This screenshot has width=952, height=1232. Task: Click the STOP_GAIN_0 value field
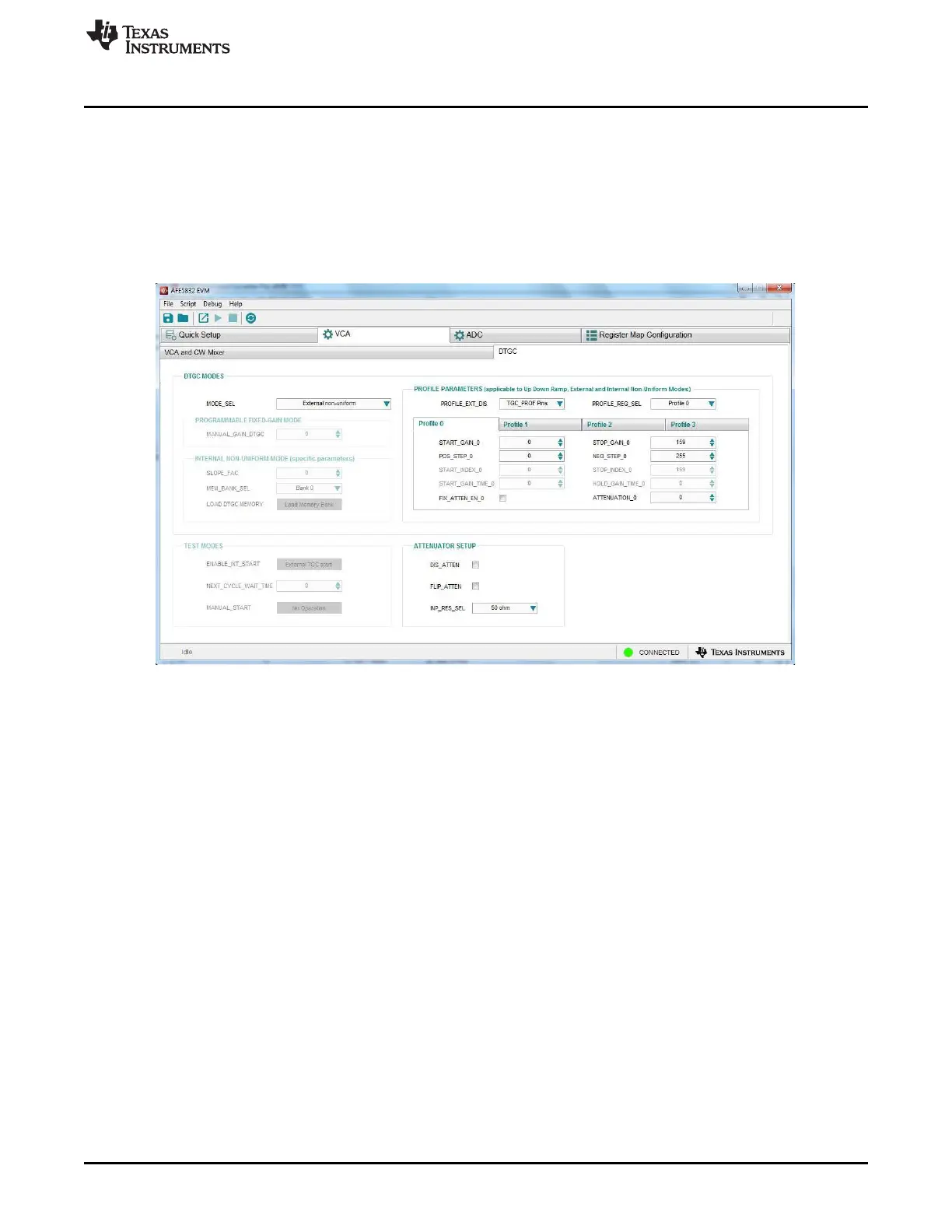[x=680, y=443]
